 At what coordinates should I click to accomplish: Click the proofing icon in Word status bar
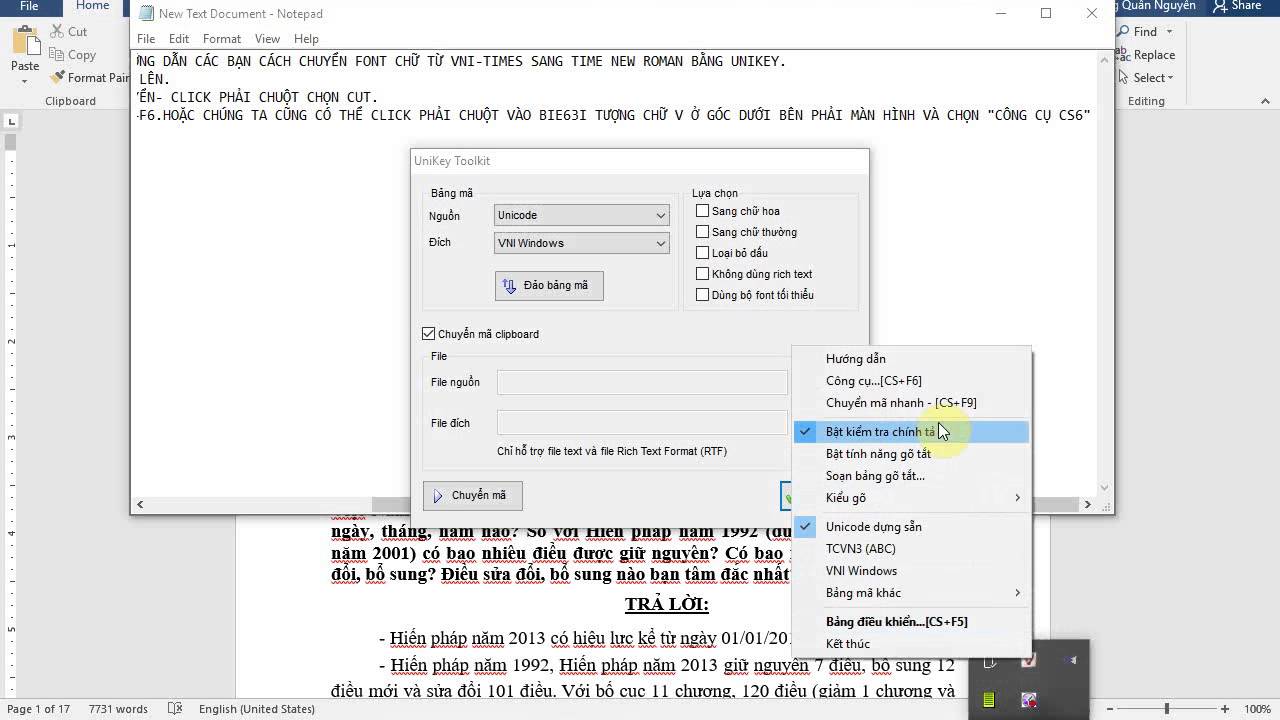[175, 709]
